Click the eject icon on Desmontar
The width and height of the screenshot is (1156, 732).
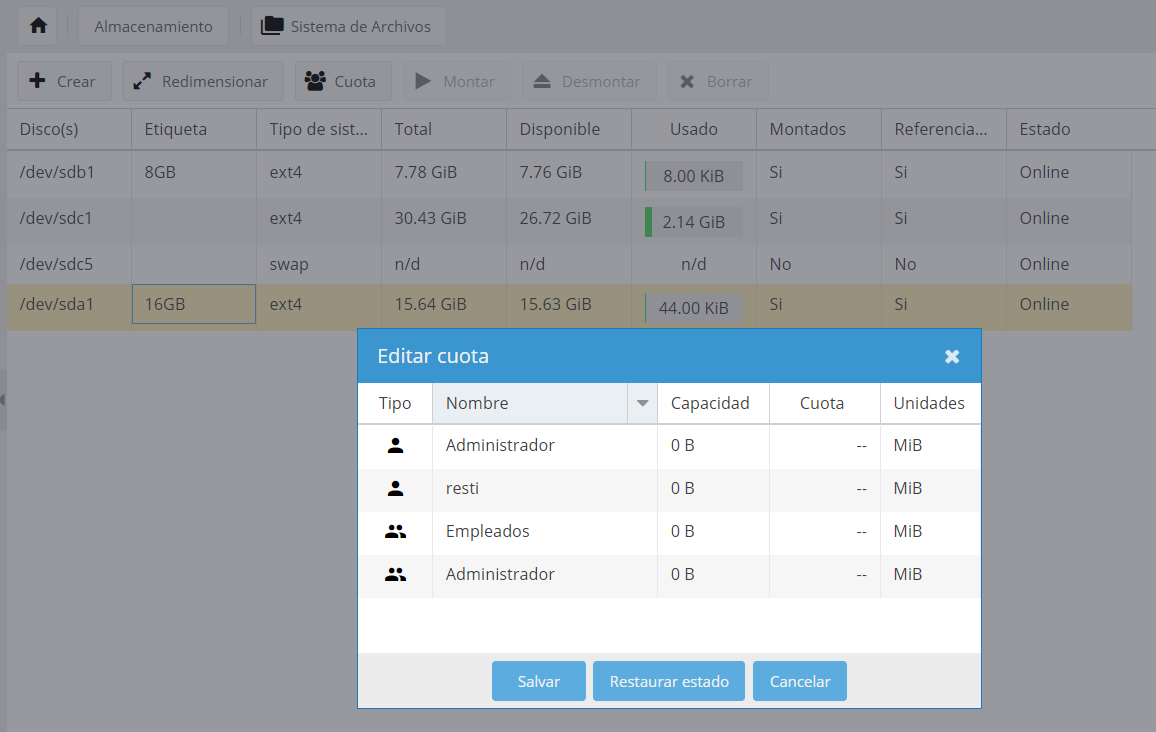pos(542,81)
